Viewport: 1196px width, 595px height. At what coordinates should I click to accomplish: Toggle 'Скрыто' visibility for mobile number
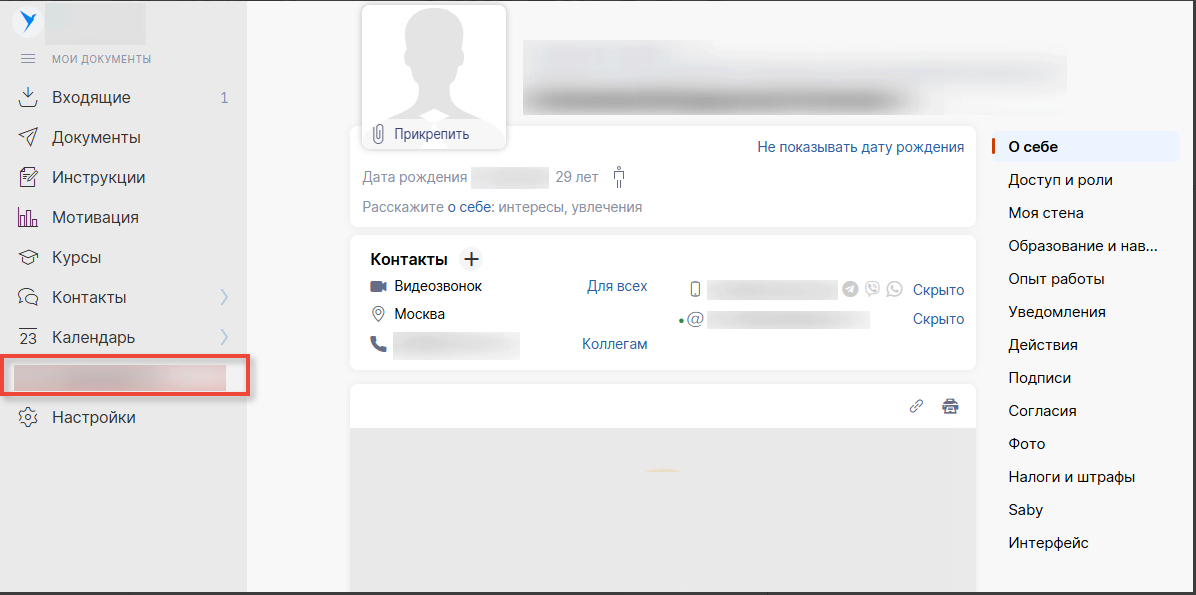tap(938, 290)
